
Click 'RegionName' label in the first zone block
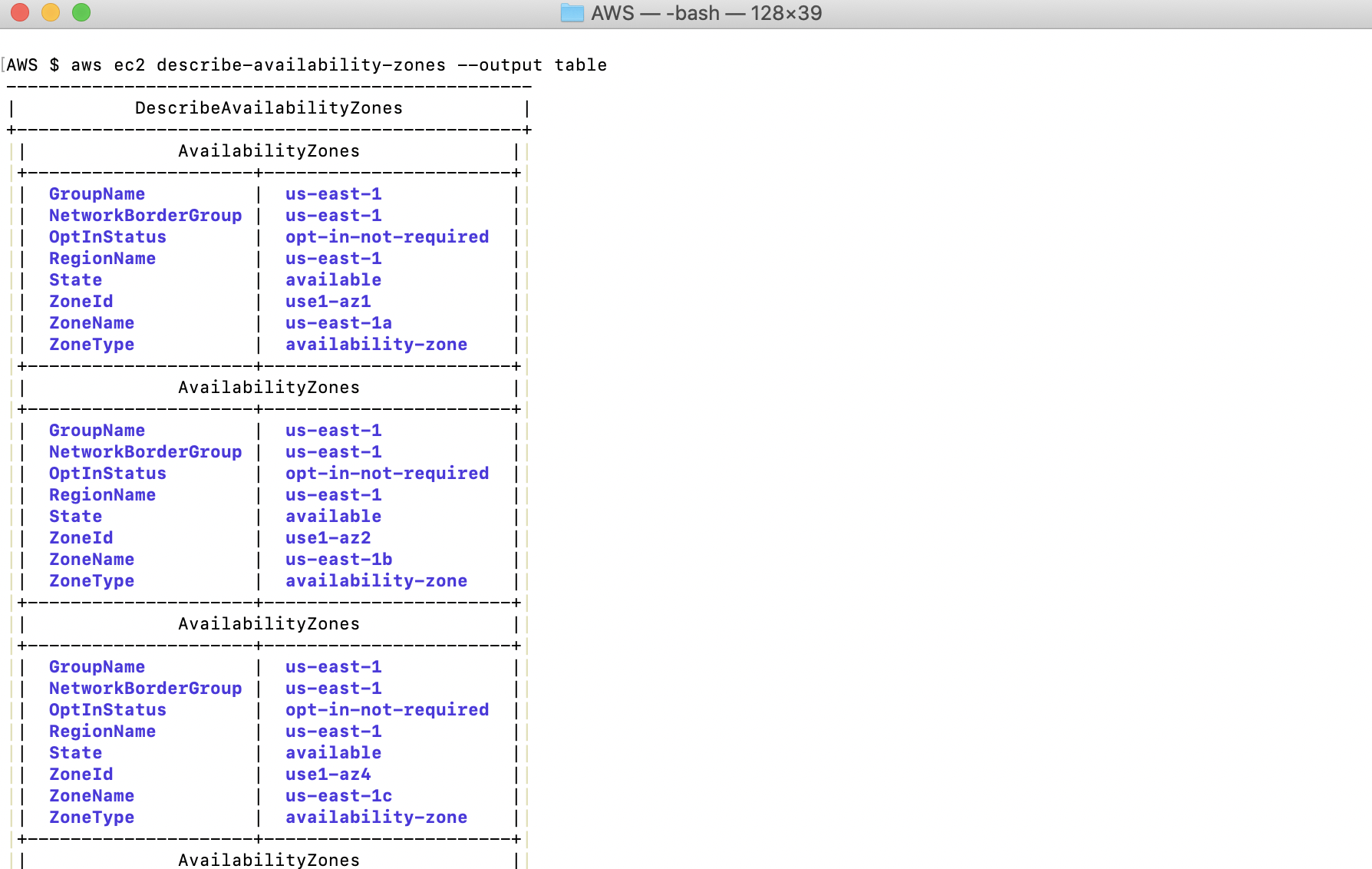pos(102,259)
